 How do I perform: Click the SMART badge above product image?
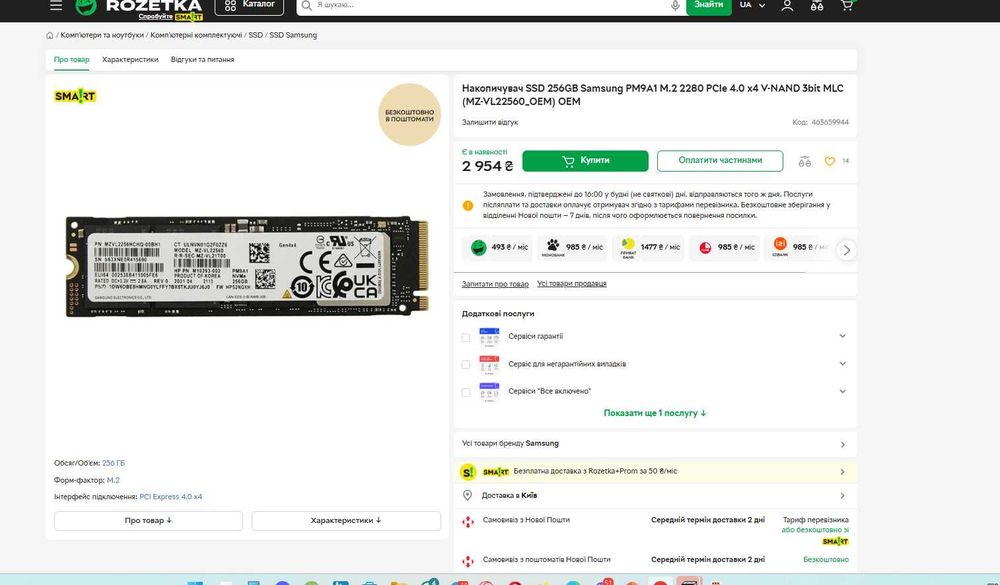[x=75, y=96]
